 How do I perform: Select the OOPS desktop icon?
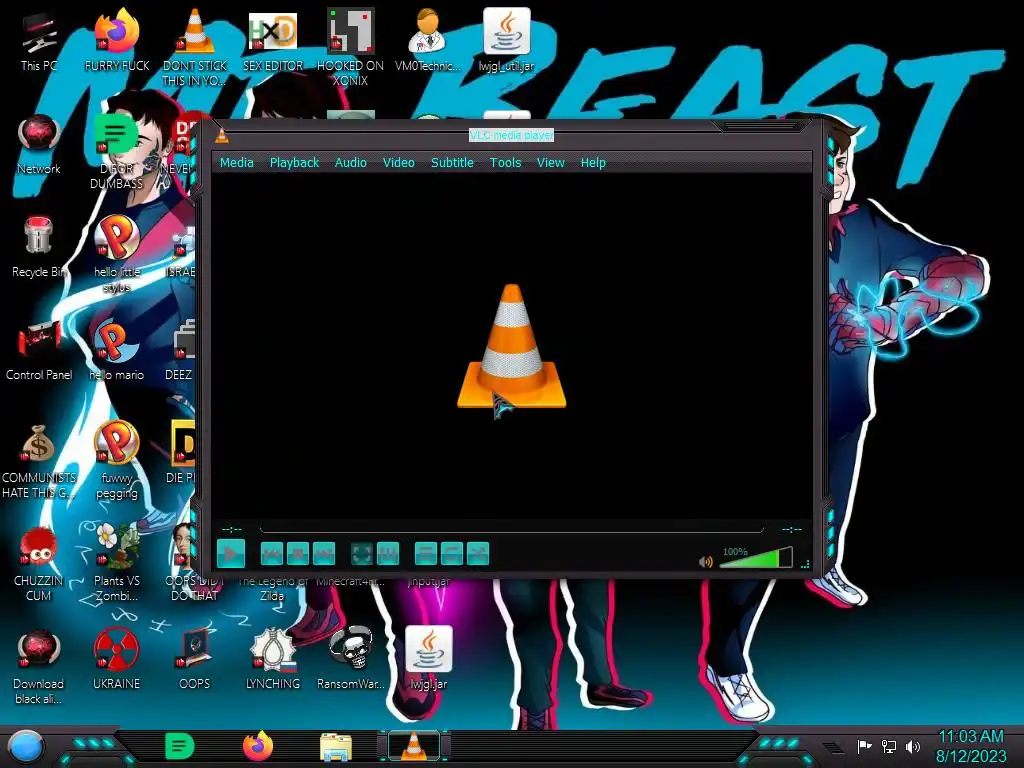(x=195, y=660)
